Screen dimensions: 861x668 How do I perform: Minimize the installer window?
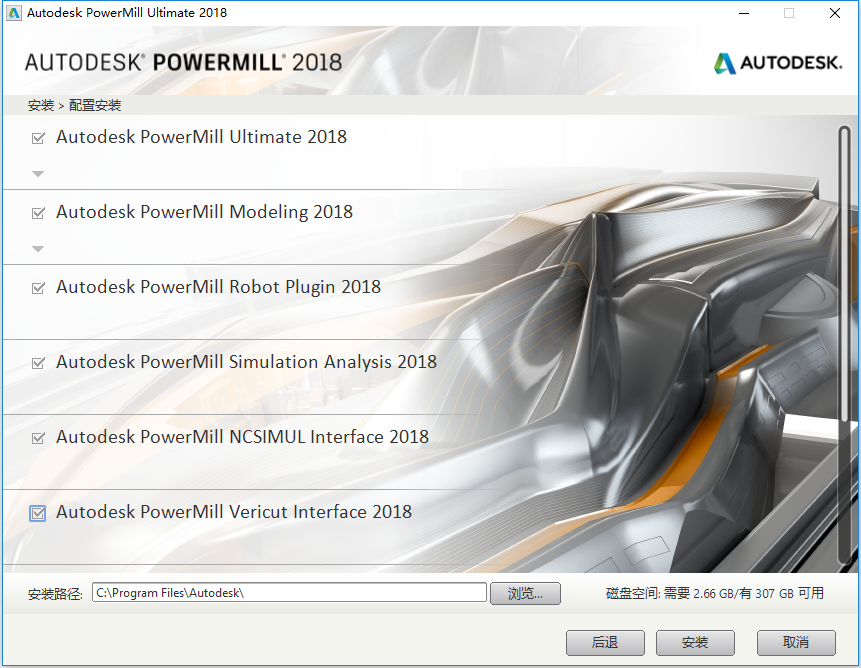pyautogui.click(x=744, y=13)
